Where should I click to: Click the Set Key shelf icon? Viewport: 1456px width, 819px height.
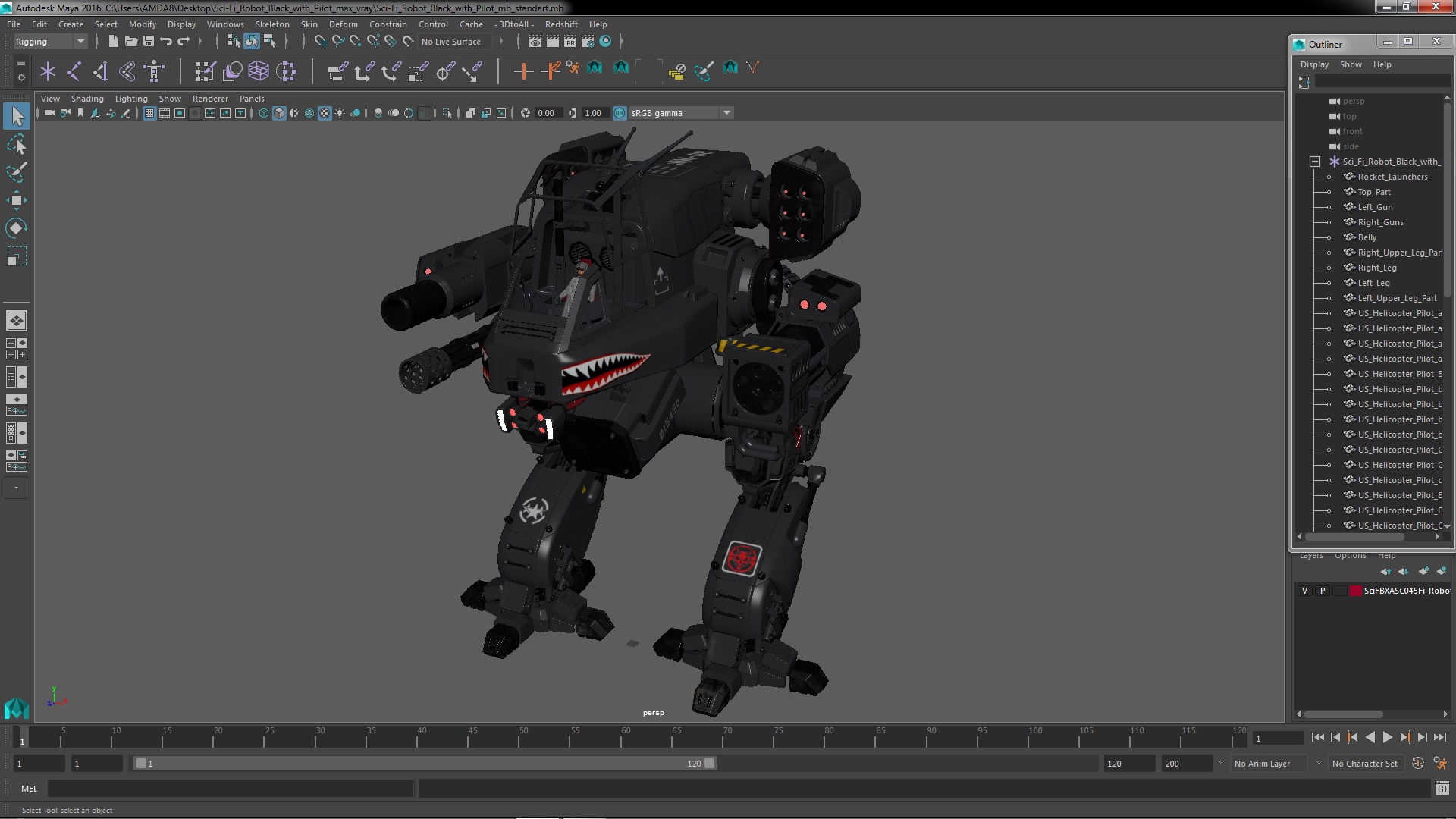[x=523, y=71]
